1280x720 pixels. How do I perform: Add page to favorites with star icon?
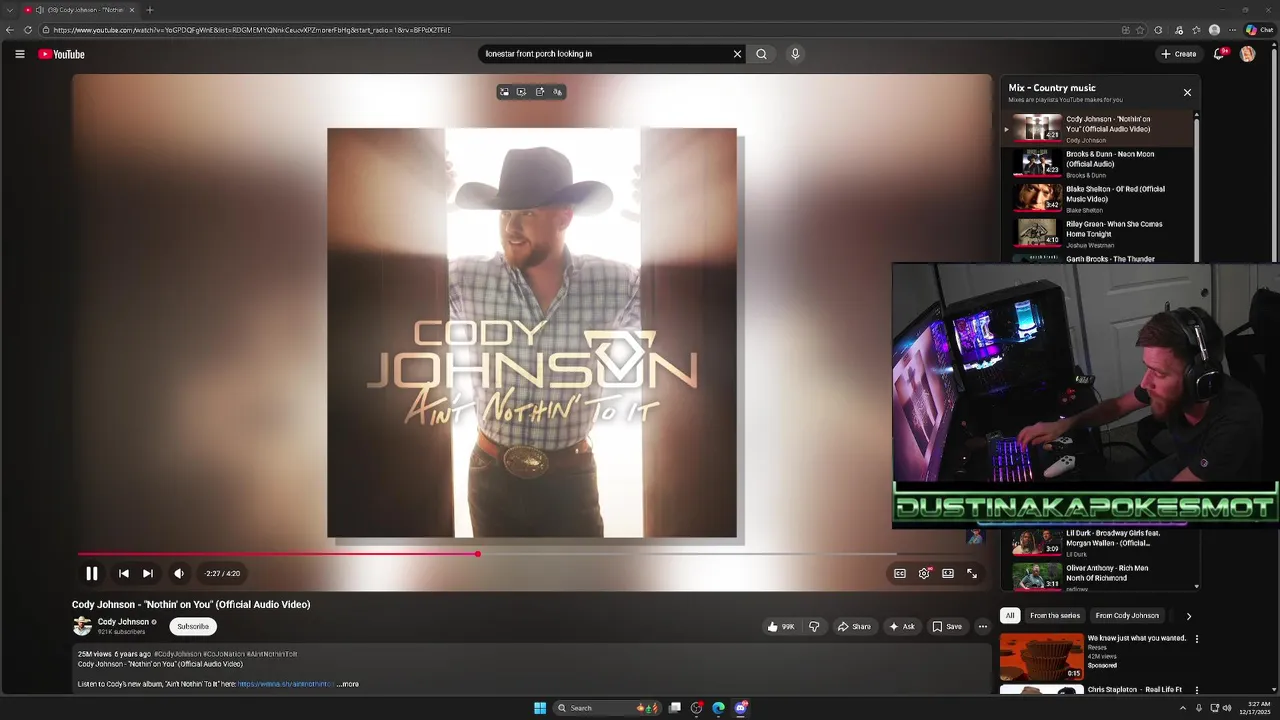click(1140, 30)
